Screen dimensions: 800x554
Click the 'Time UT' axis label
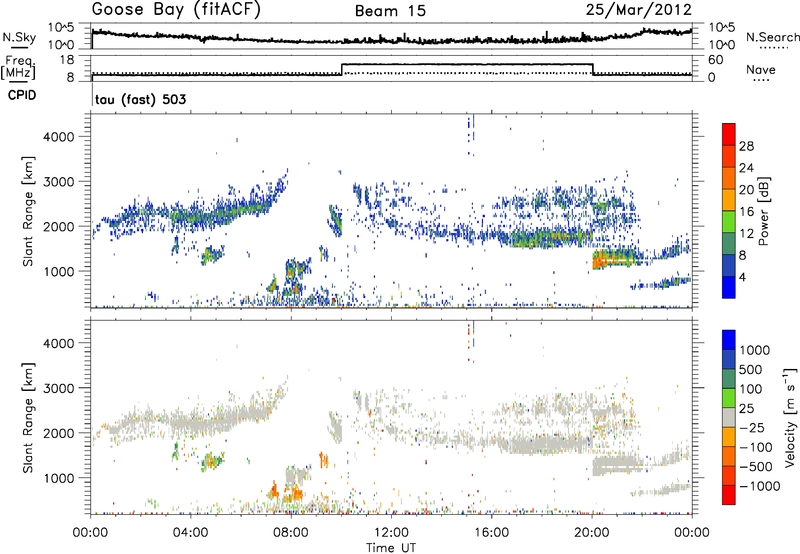pos(390,548)
